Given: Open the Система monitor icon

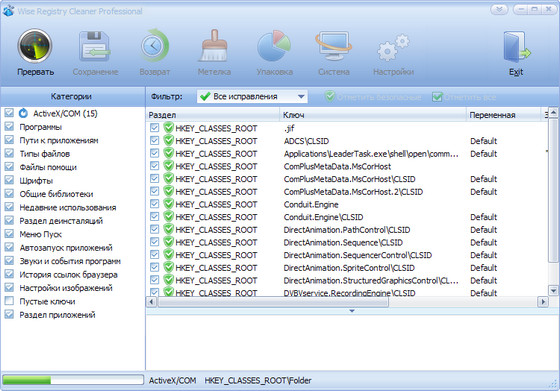Looking at the screenshot, I should pos(334,46).
